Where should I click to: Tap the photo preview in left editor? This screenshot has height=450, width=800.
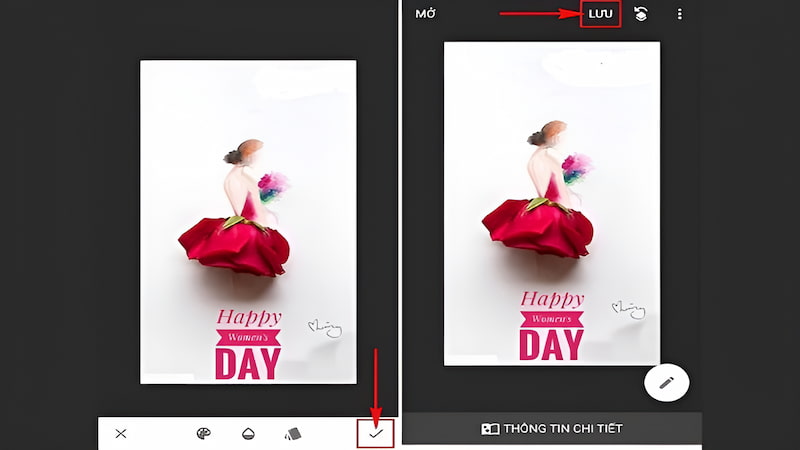pyautogui.click(x=248, y=222)
